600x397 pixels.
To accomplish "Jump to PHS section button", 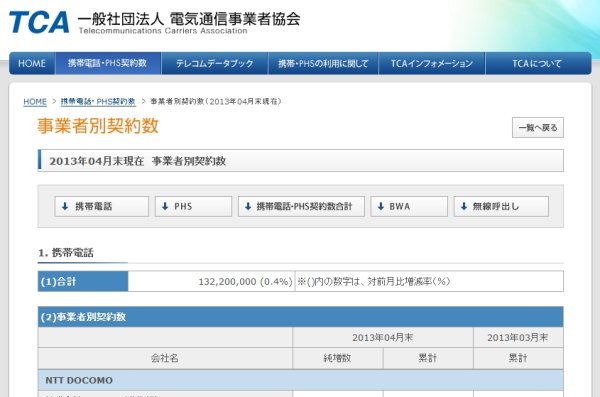I will [x=193, y=206].
